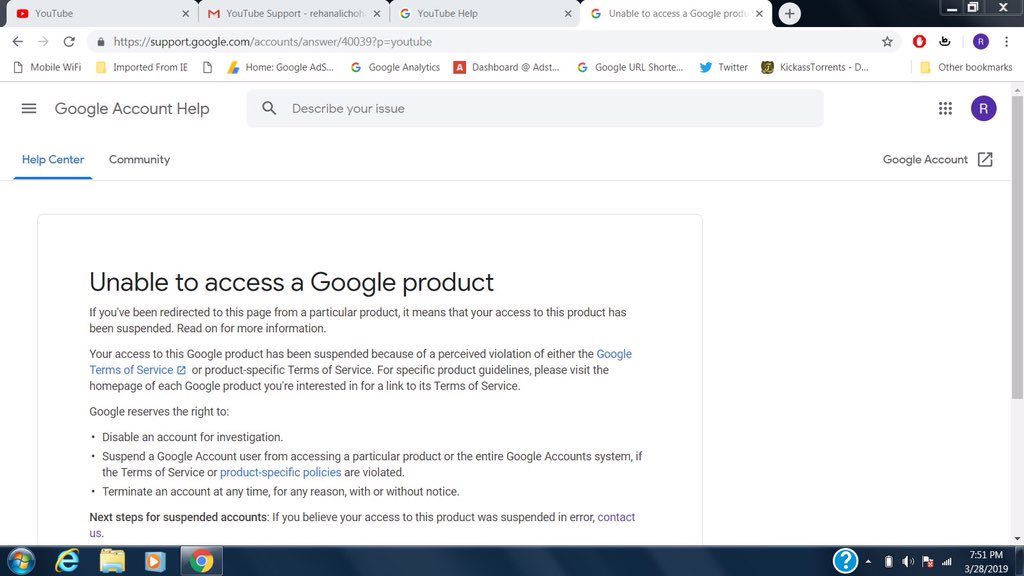Viewport: 1024px width, 576px height.
Task: Open Dashboard @ Adst bookmark
Action: [507, 67]
